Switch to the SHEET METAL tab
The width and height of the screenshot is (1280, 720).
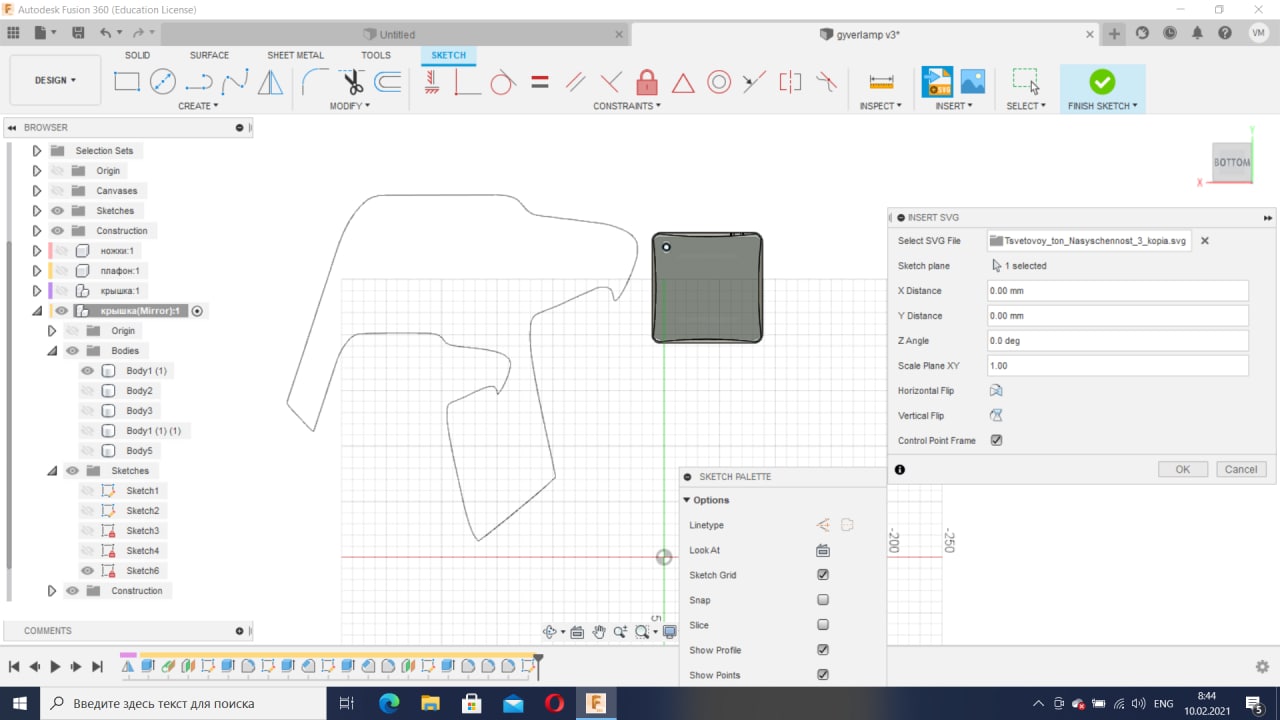295,55
